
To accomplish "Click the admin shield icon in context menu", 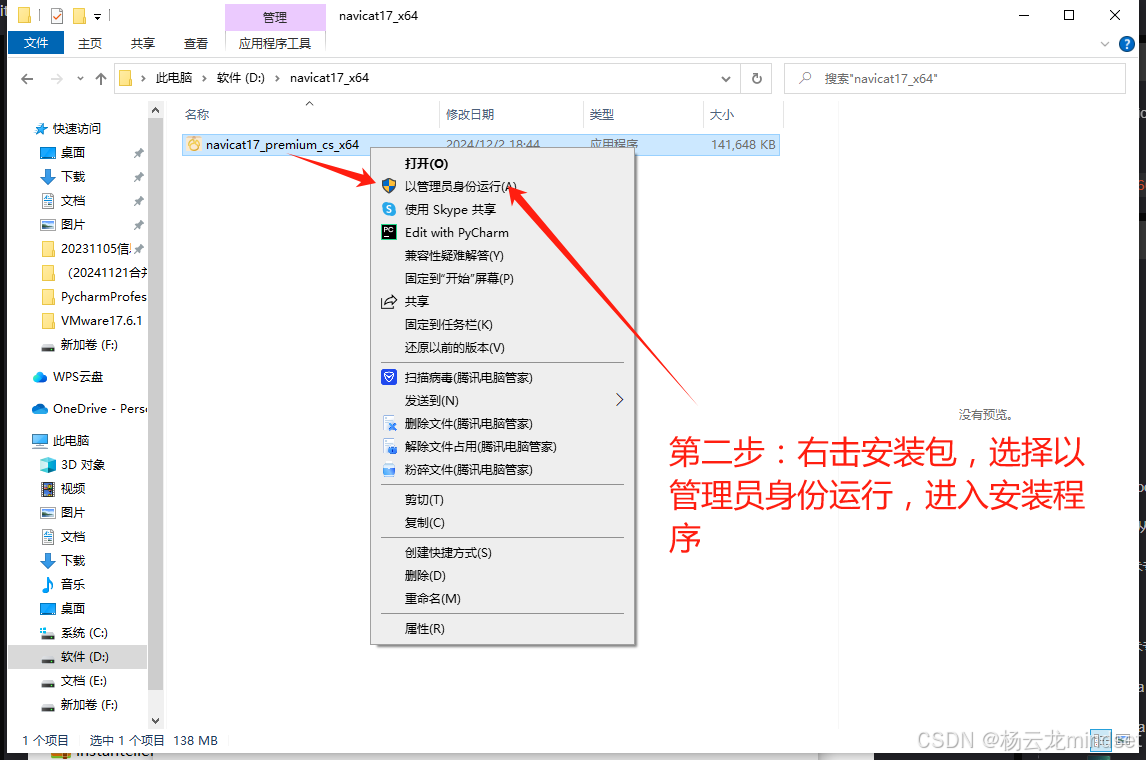I will pyautogui.click(x=389, y=186).
